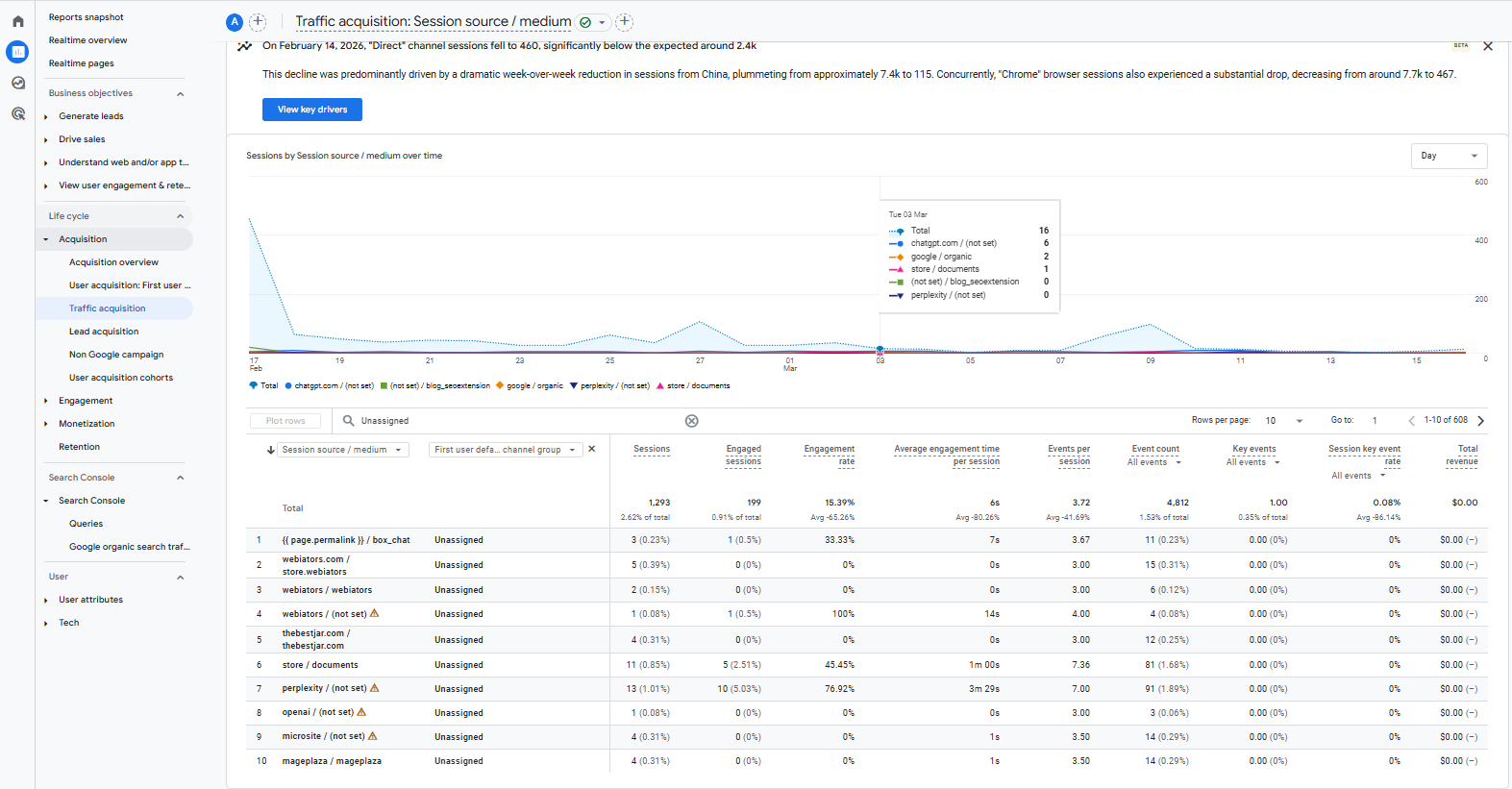Open the Home icon in left rail
The width and height of the screenshot is (1512, 789).
point(17,21)
